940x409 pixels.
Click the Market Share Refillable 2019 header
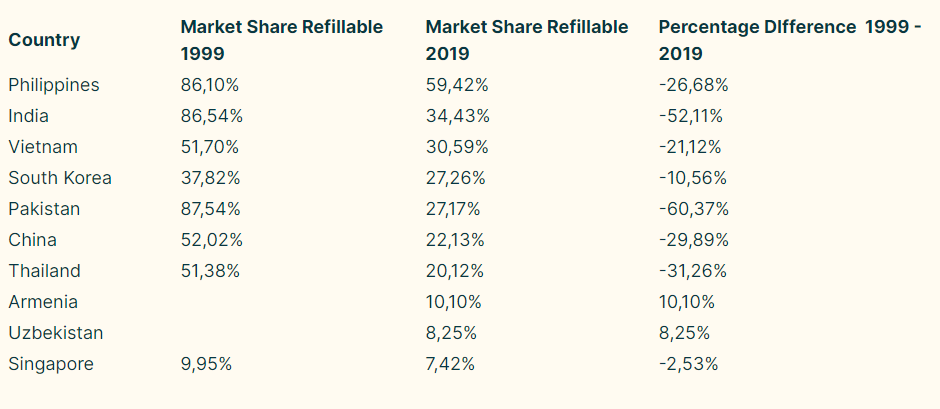[x=527, y=40]
